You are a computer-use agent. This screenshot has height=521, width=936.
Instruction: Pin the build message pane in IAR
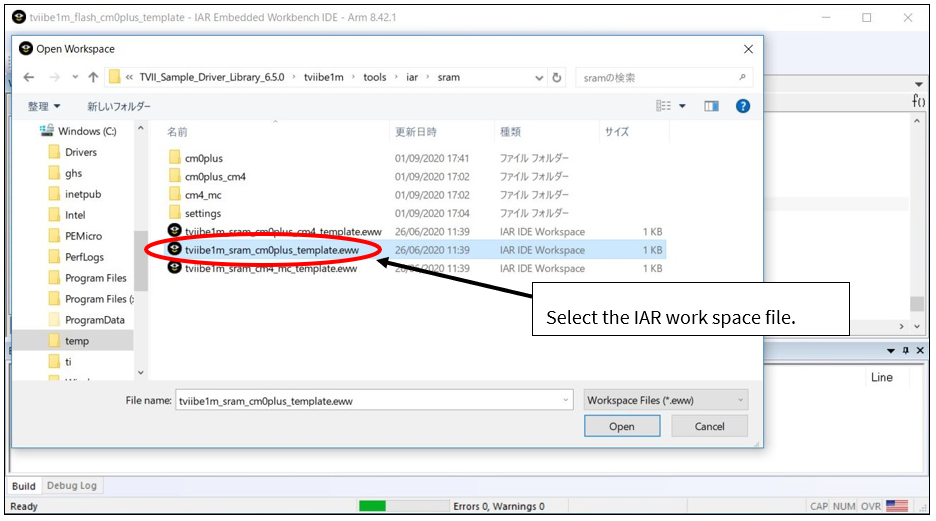click(906, 351)
